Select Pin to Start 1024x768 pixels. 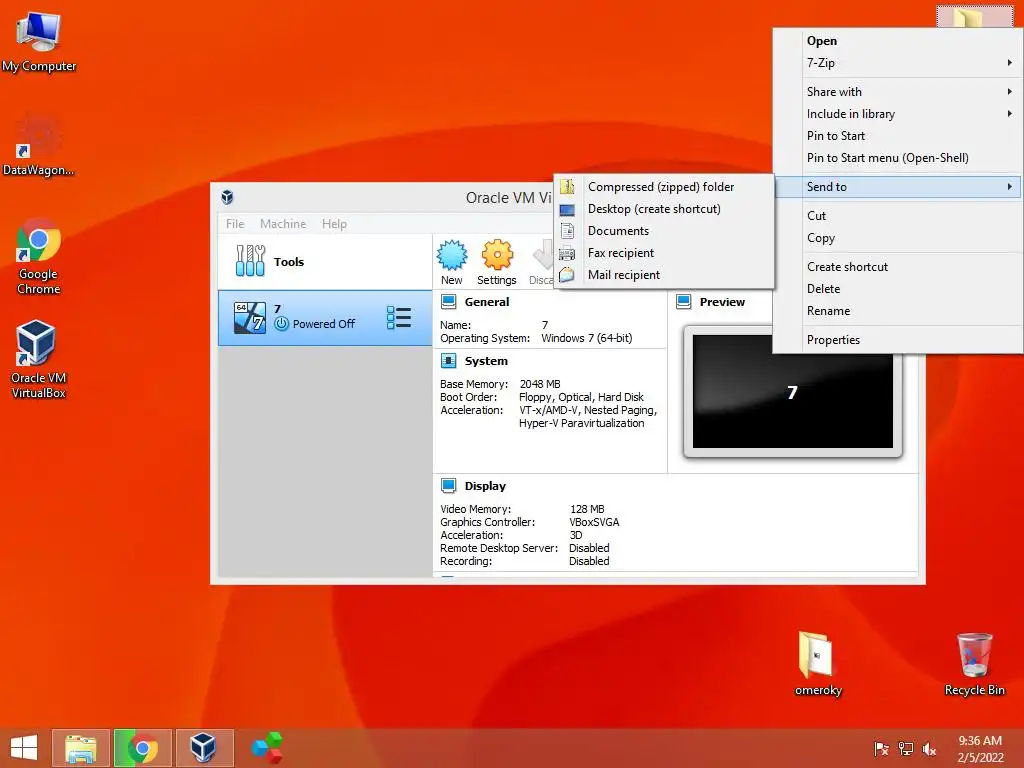click(x=897, y=136)
